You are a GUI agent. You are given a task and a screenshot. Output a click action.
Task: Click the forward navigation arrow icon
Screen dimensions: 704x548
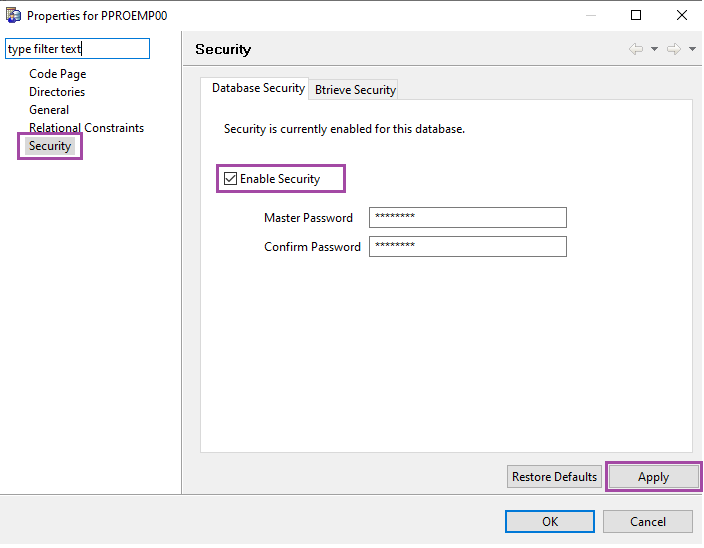[x=674, y=49]
